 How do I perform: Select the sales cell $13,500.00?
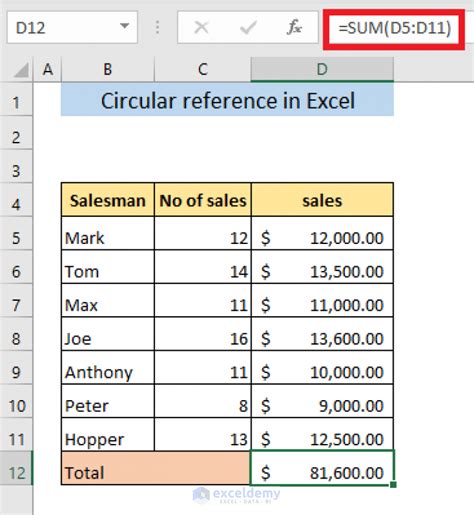click(x=322, y=267)
